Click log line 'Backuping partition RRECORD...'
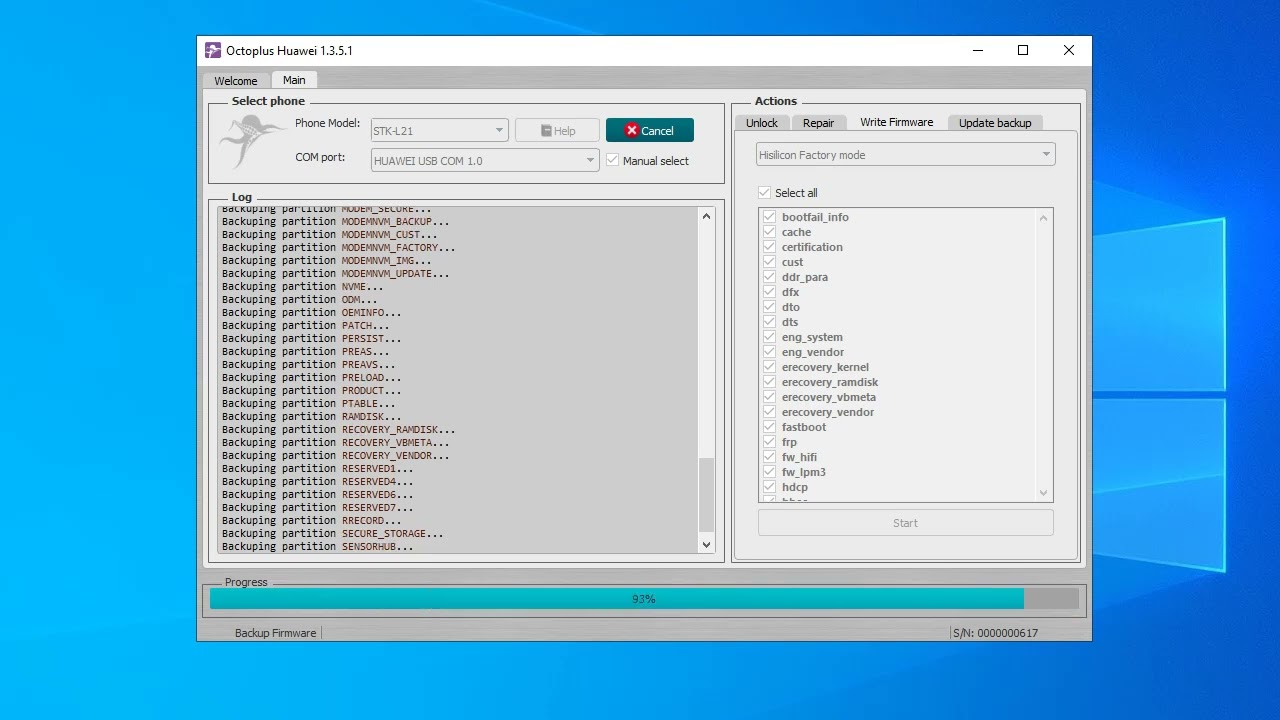1280x720 pixels. [x=311, y=521]
